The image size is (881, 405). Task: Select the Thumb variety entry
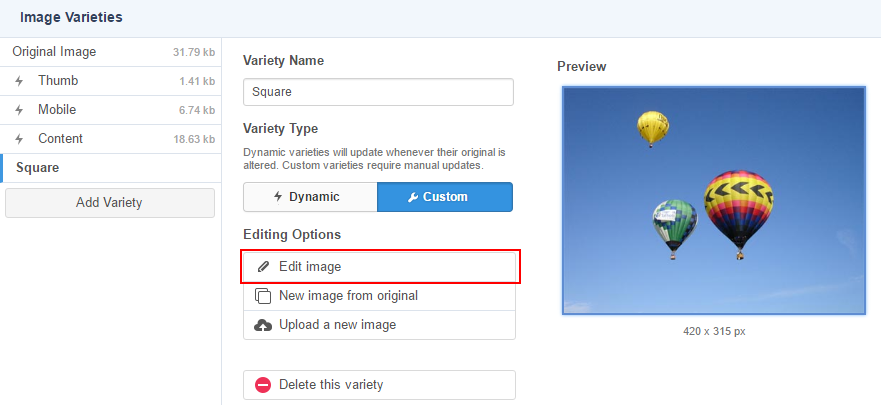(x=111, y=81)
